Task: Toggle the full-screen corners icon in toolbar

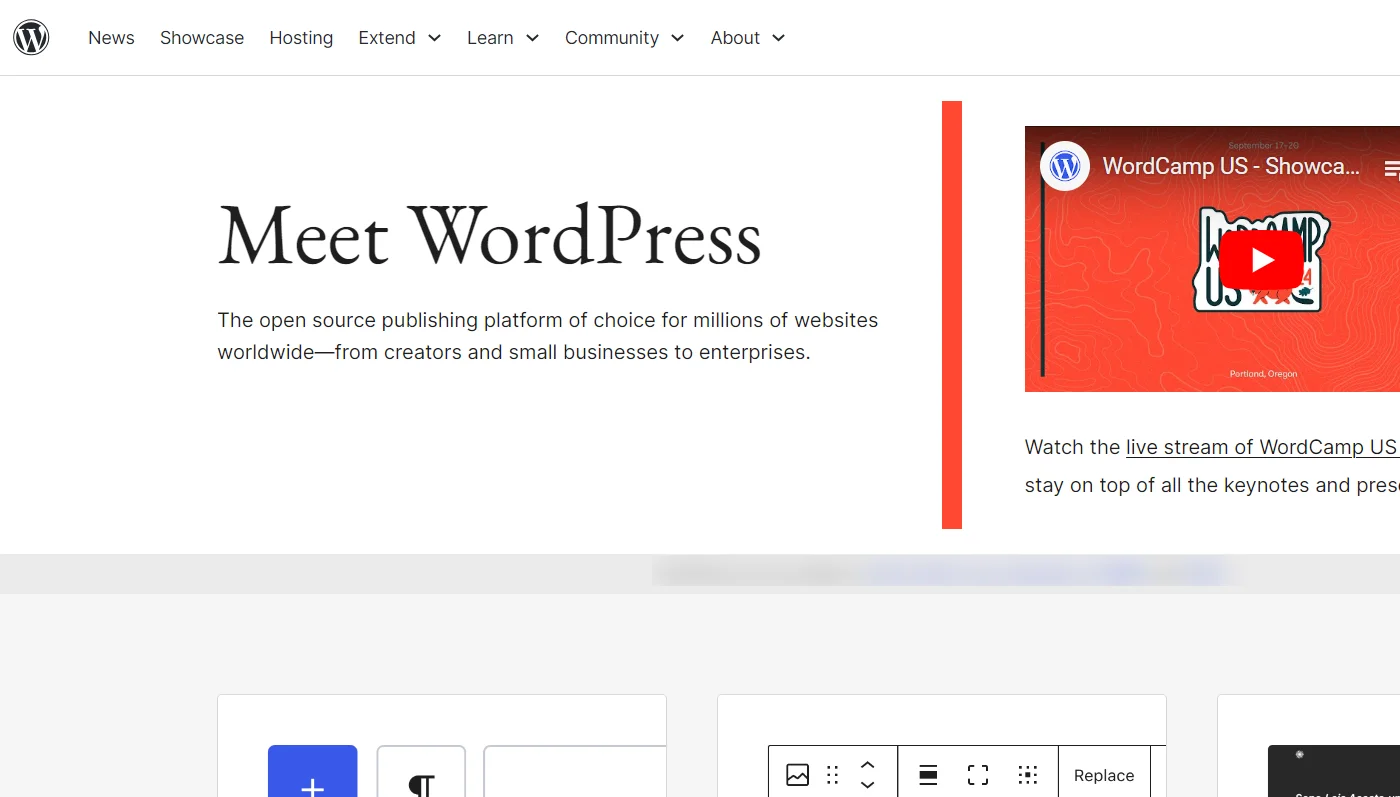Action: click(x=978, y=775)
